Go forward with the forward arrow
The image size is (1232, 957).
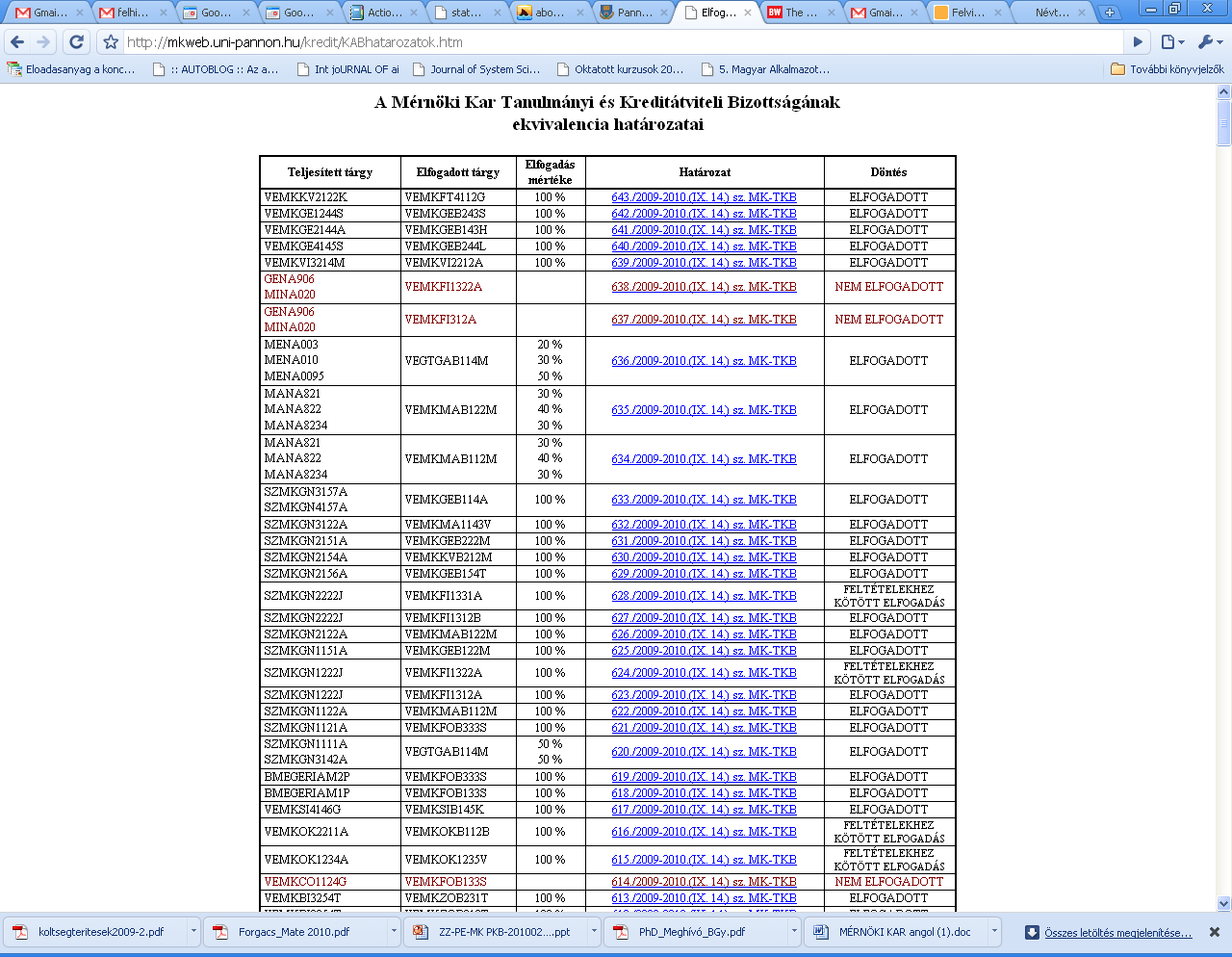(43, 42)
